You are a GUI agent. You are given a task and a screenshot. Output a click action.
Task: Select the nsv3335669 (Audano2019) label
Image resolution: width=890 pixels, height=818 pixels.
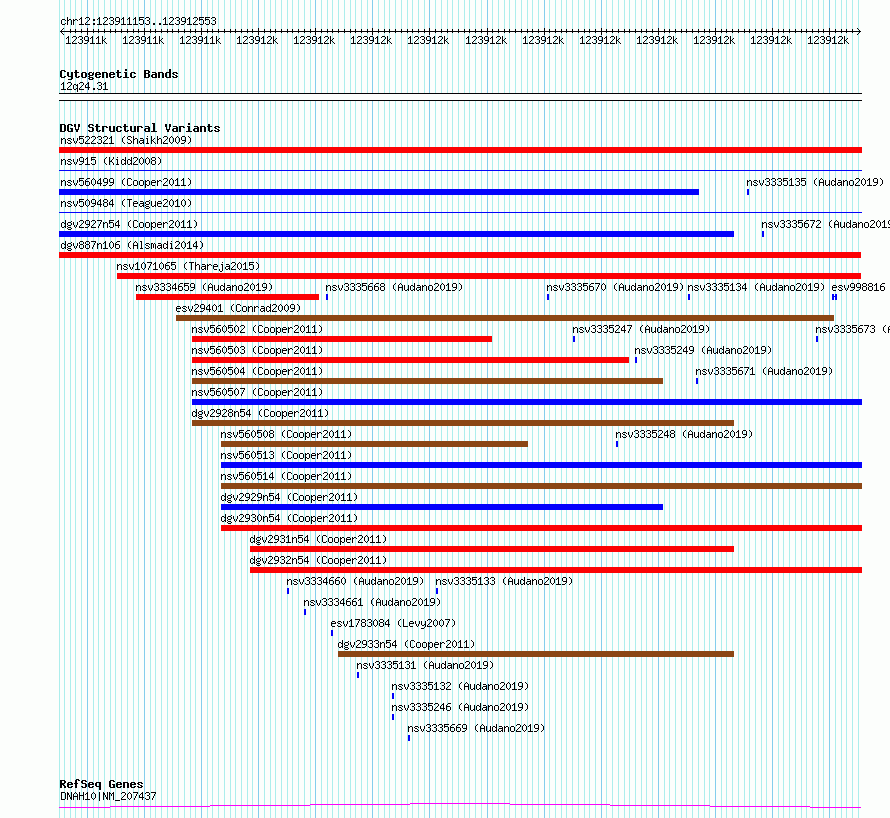pyautogui.click(x=476, y=728)
